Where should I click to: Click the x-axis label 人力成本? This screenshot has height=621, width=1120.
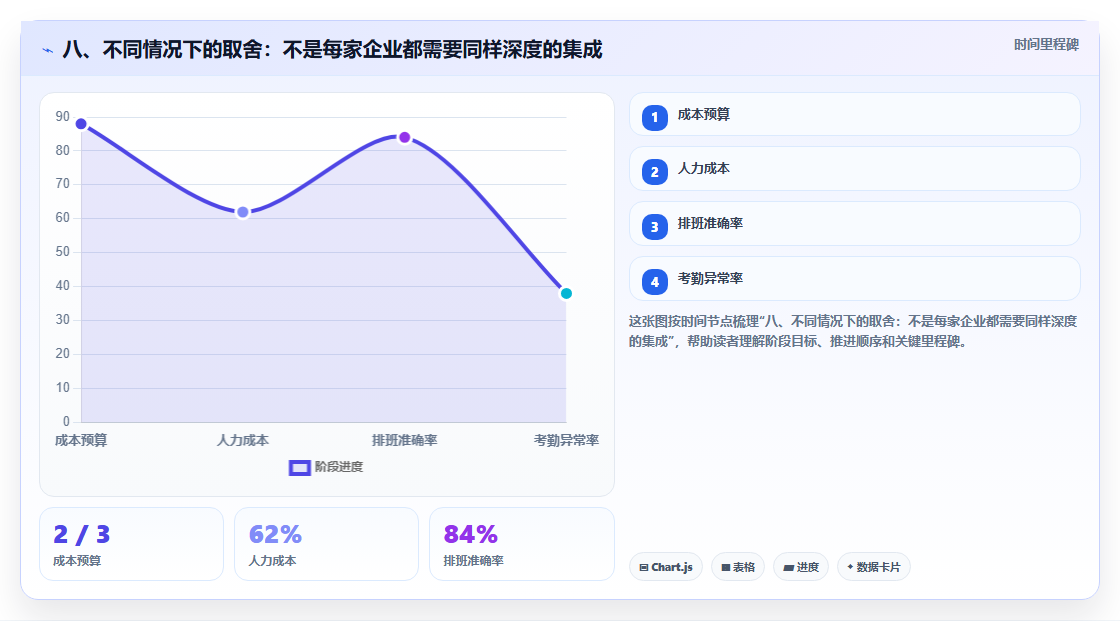243,440
